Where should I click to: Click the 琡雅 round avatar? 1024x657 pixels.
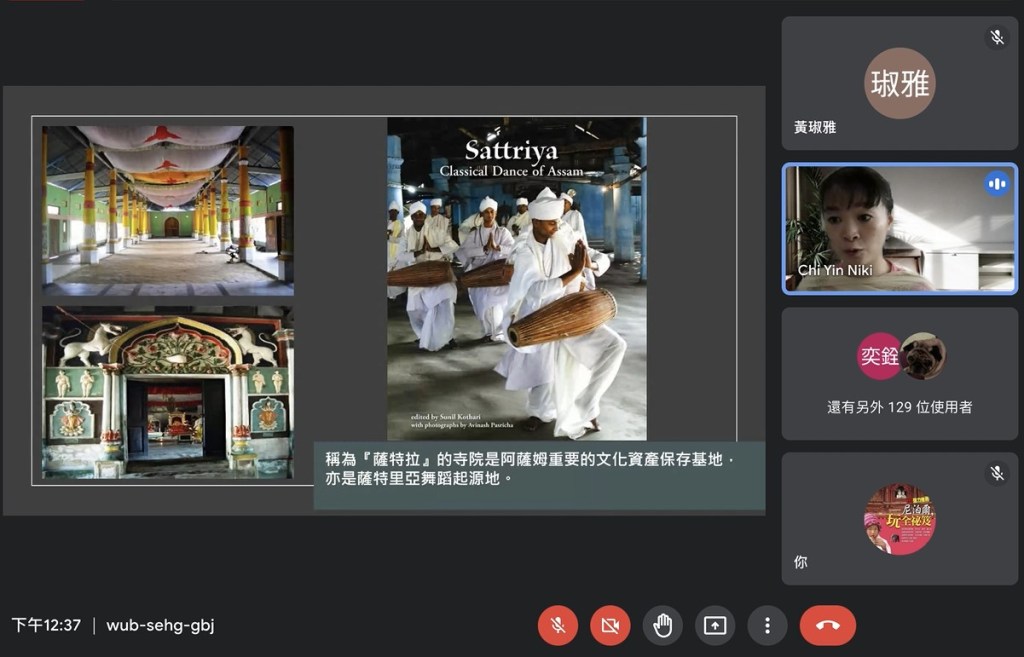tap(899, 83)
